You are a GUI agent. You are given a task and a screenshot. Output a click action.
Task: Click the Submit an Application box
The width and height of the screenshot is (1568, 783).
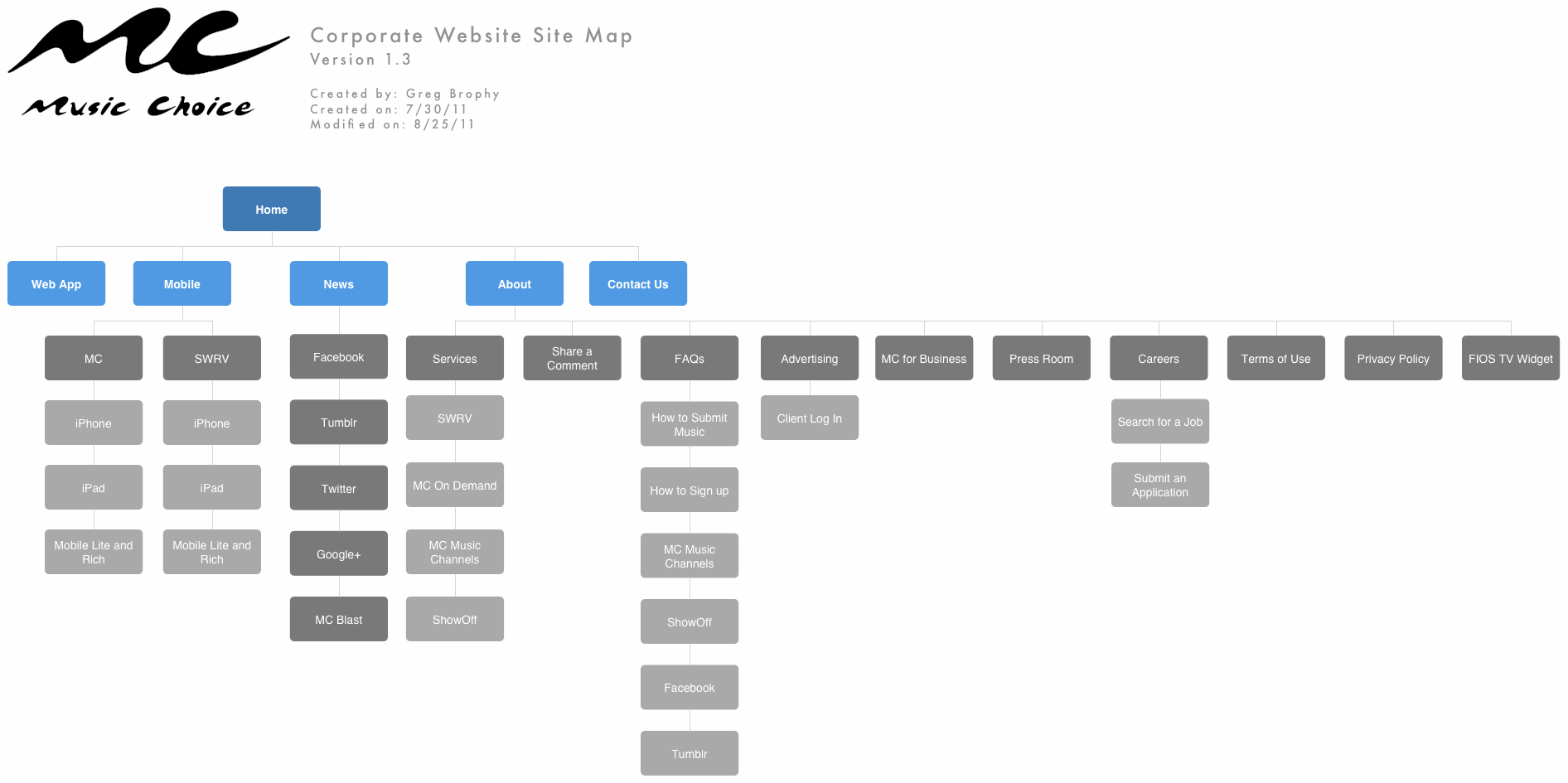pyautogui.click(x=1160, y=485)
